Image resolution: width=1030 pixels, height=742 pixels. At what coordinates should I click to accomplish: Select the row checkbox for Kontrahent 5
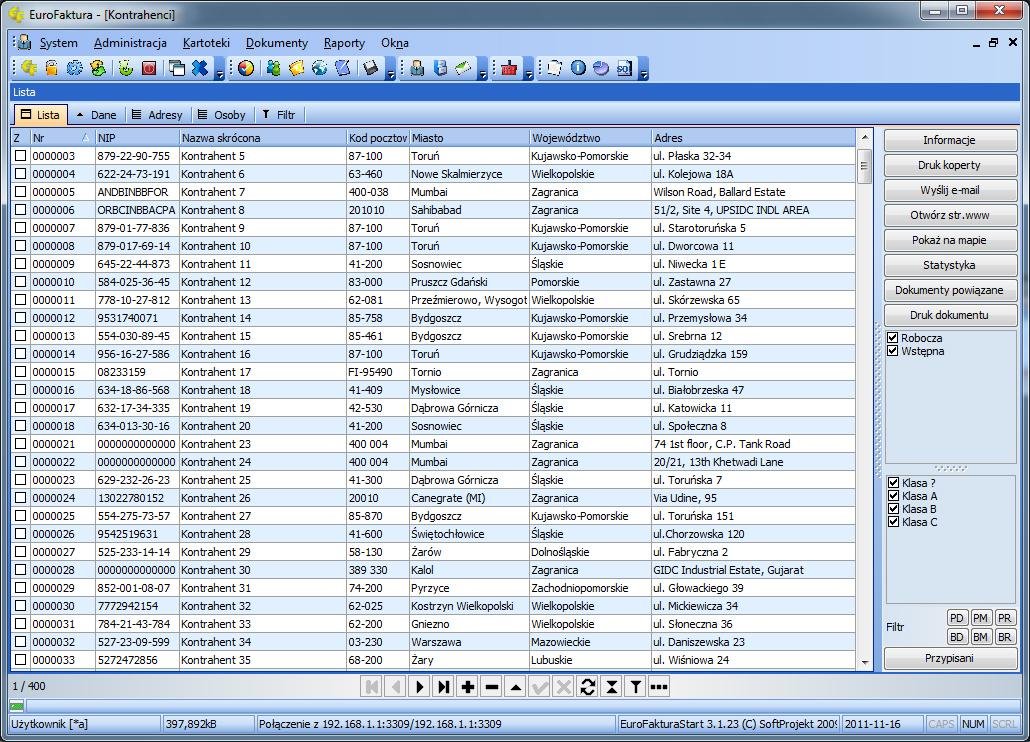20,156
